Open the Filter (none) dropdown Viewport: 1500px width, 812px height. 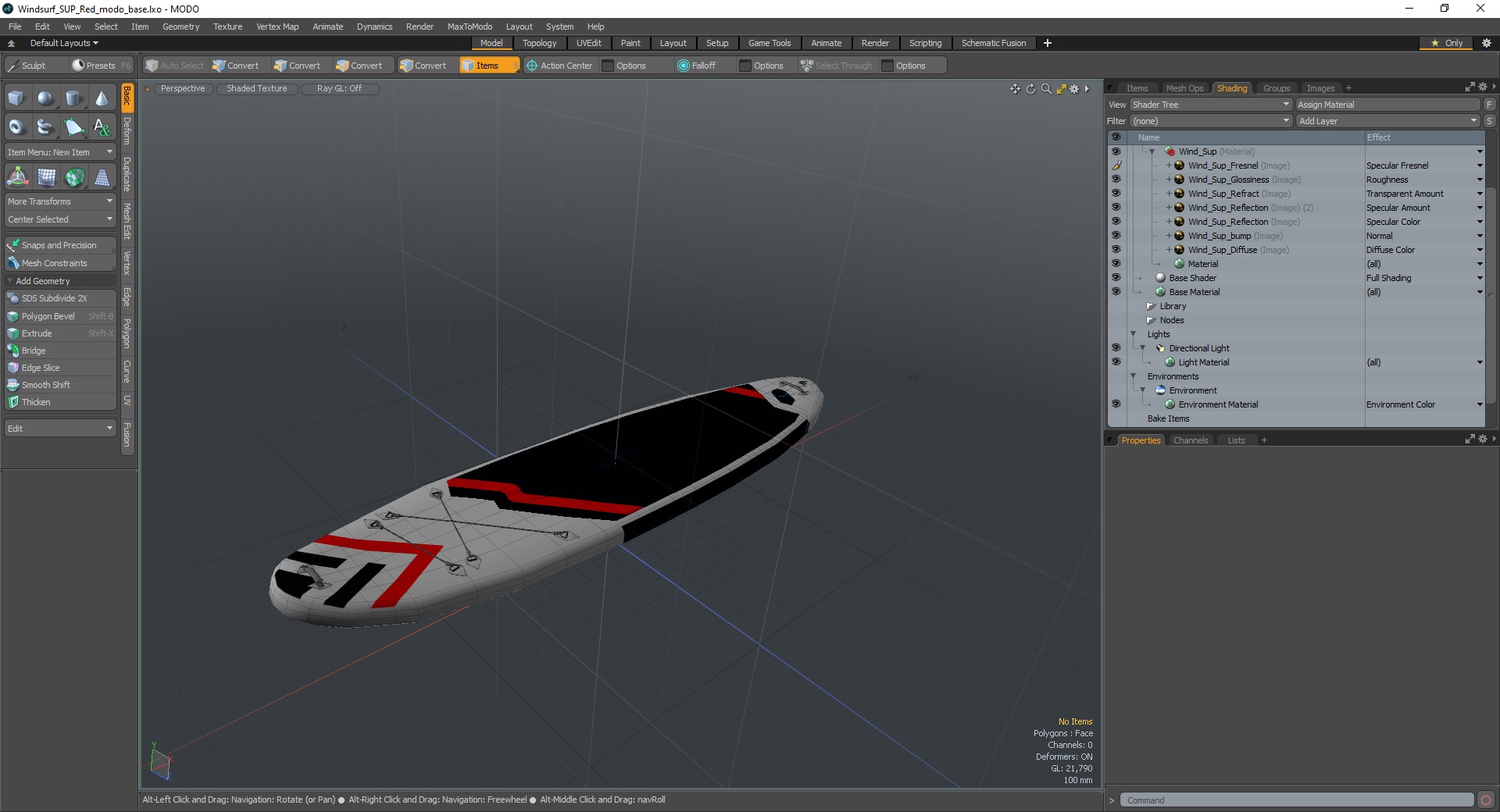point(1210,121)
